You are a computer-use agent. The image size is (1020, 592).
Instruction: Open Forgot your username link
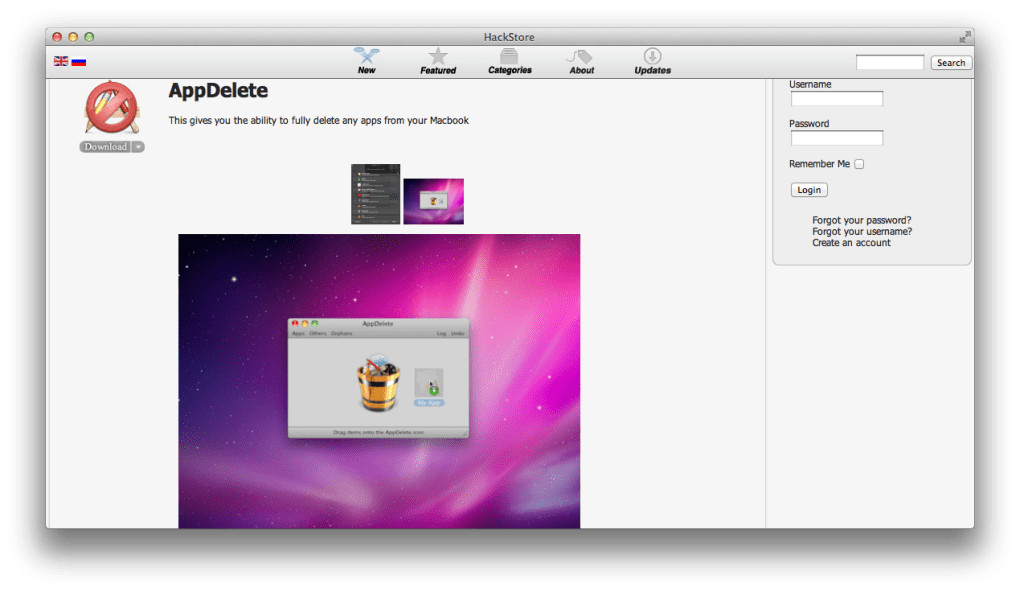pos(862,231)
